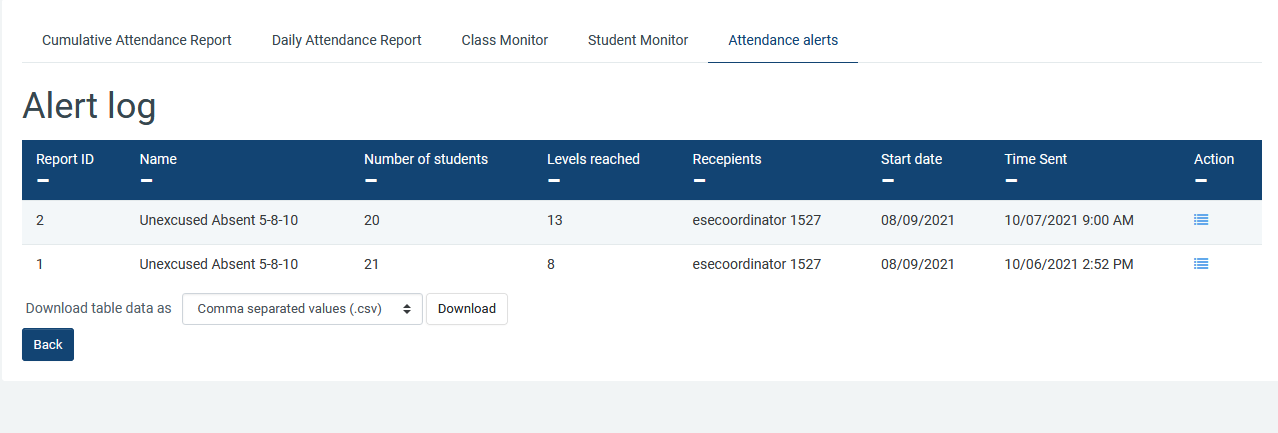The height and width of the screenshot is (433, 1278).
Task: Collapse the Action column minus icon
Action: pos(1201,181)
